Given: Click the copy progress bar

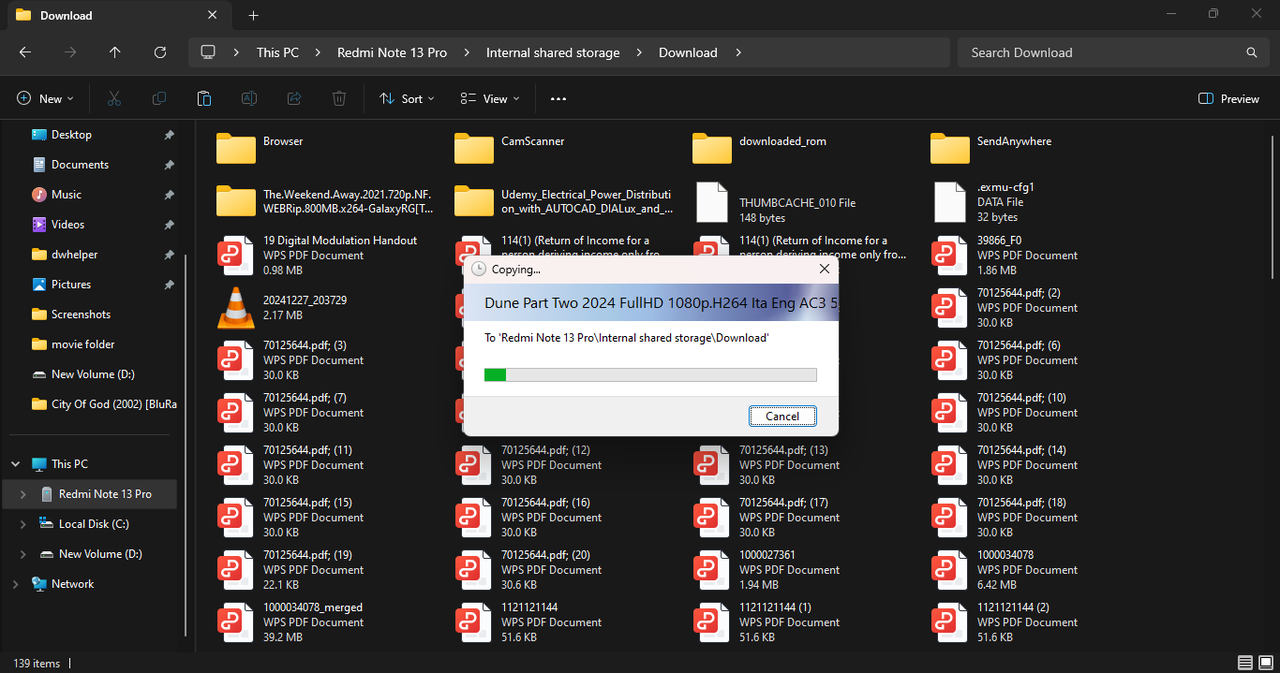Looking at the screenshot, I should (650, 375).
